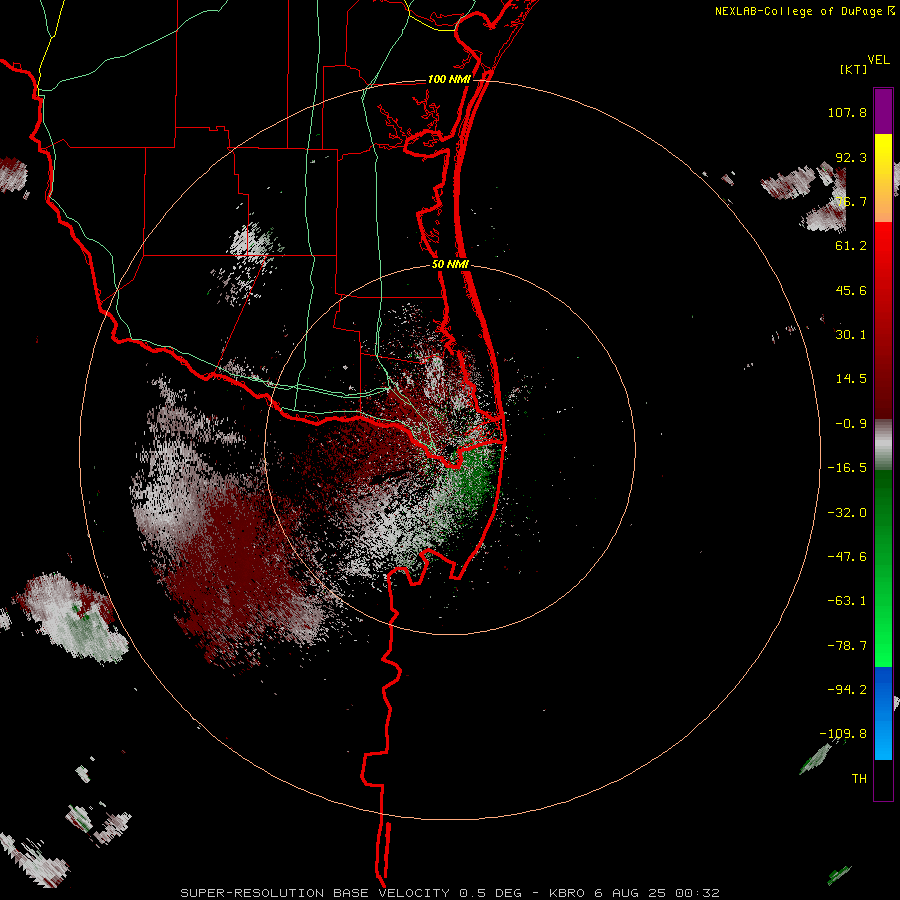Click the 30.1 velocity scale value
Image resolution: width=900 pixels, height=900 pixels.
click(851, 335)
